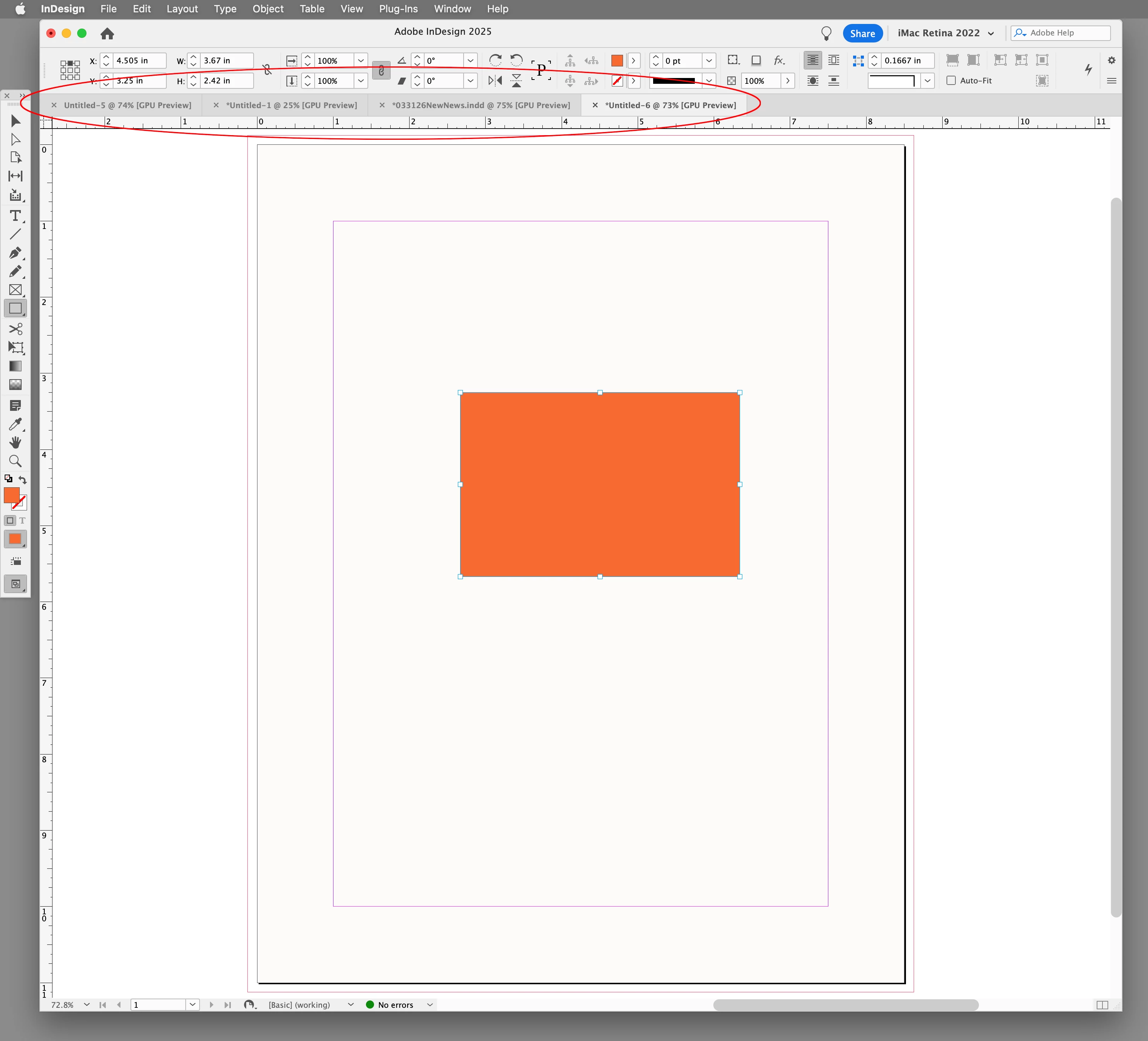Select the Type tool
The height and width of the screenshot is (1041, 1148).
(x=15, y=216)
